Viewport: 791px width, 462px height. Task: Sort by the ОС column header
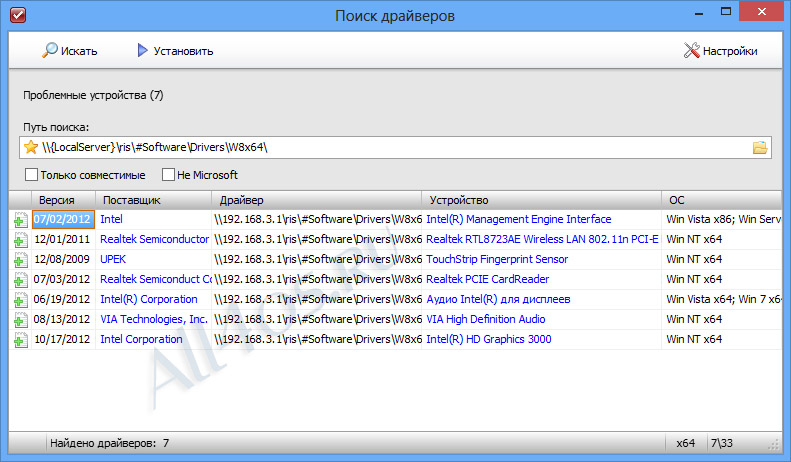tap(721, 200)
